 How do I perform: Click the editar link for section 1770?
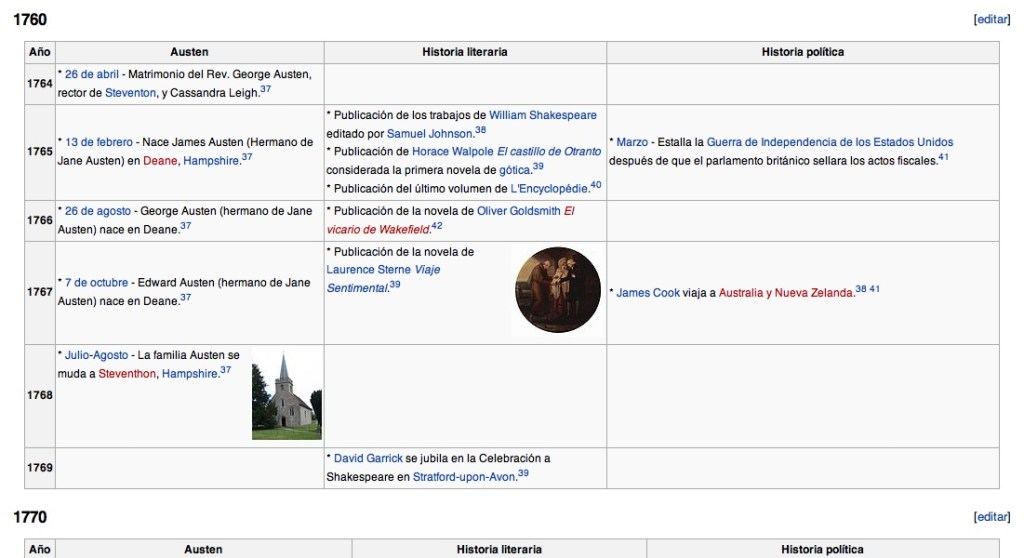[991, 516]
